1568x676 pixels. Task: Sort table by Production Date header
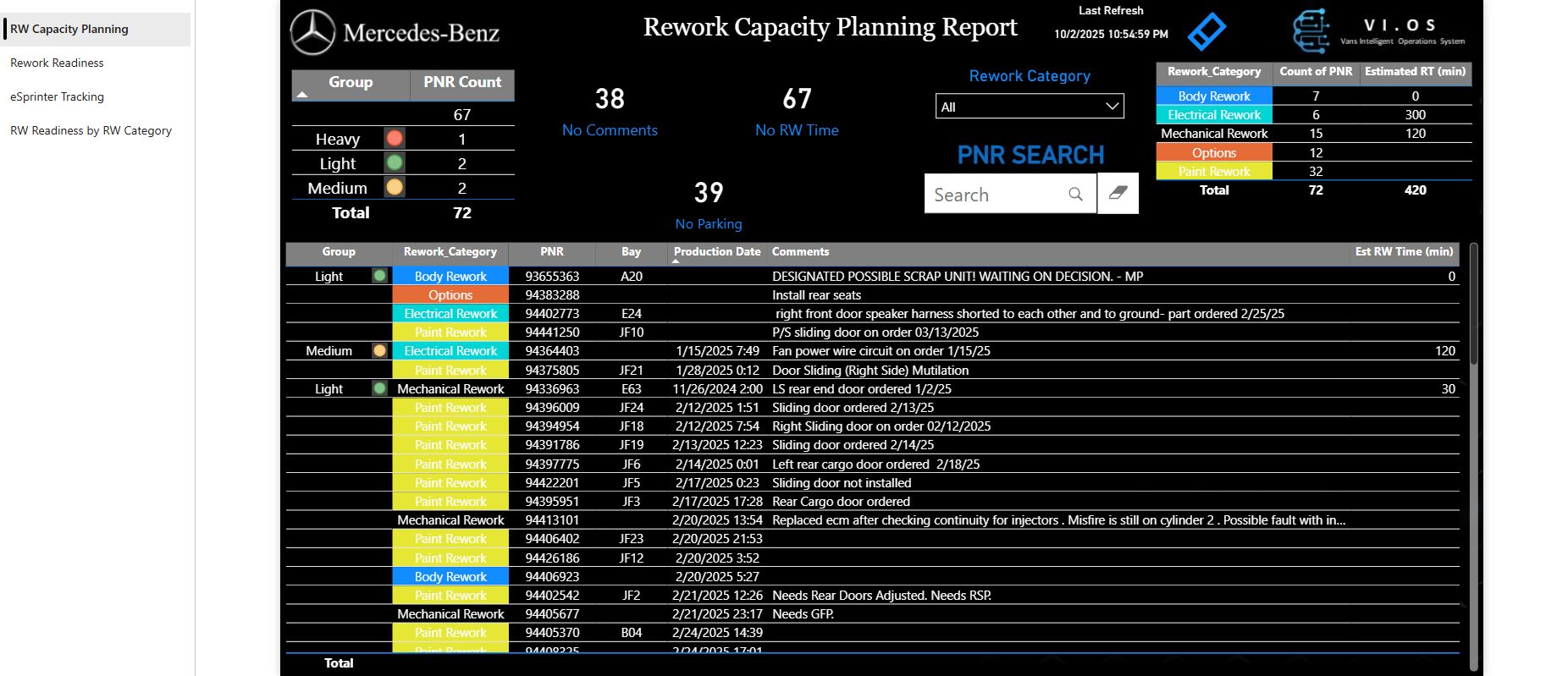point(716,252)
